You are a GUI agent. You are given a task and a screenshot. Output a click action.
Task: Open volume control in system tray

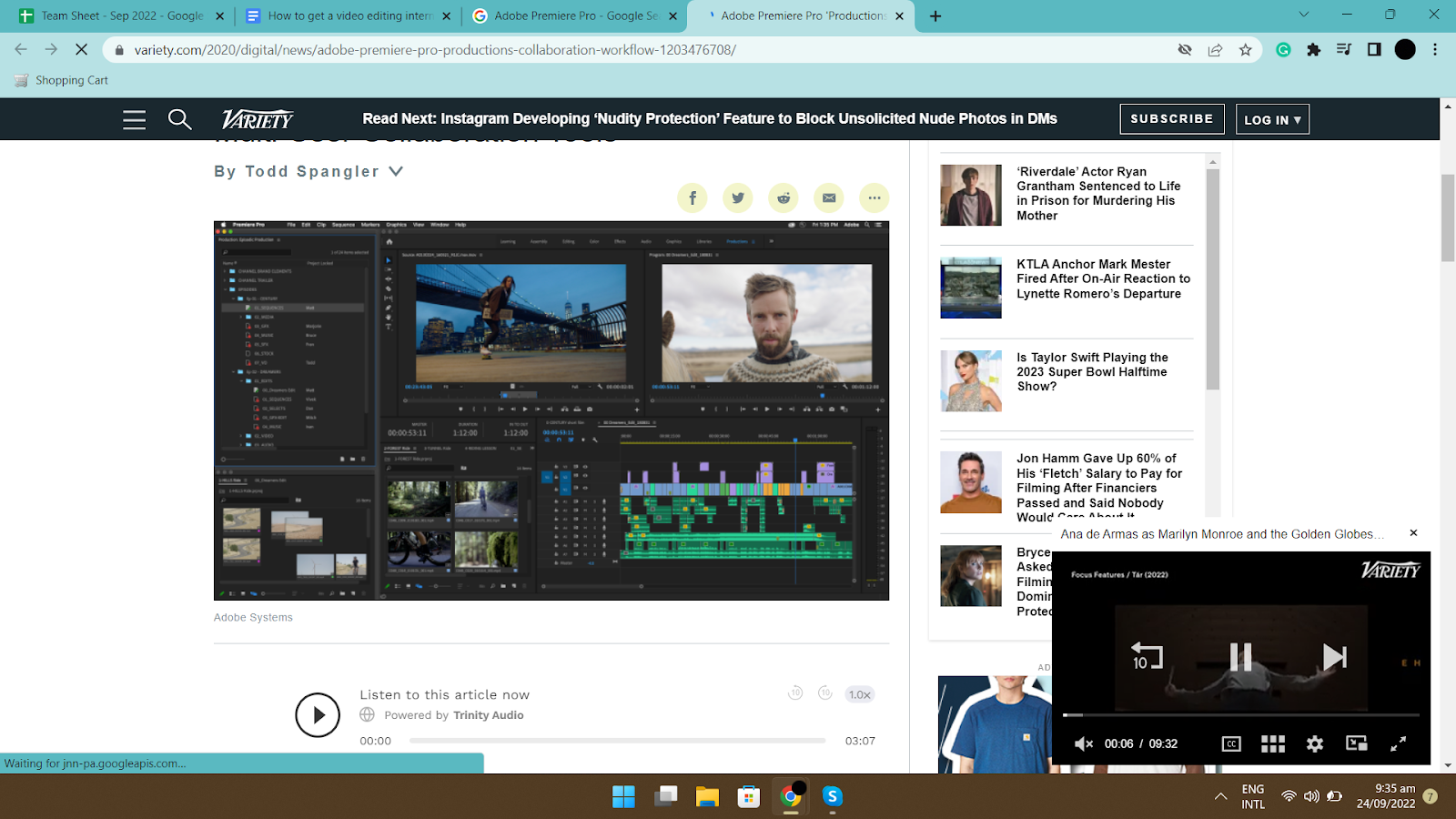(x=1311, y=797)
